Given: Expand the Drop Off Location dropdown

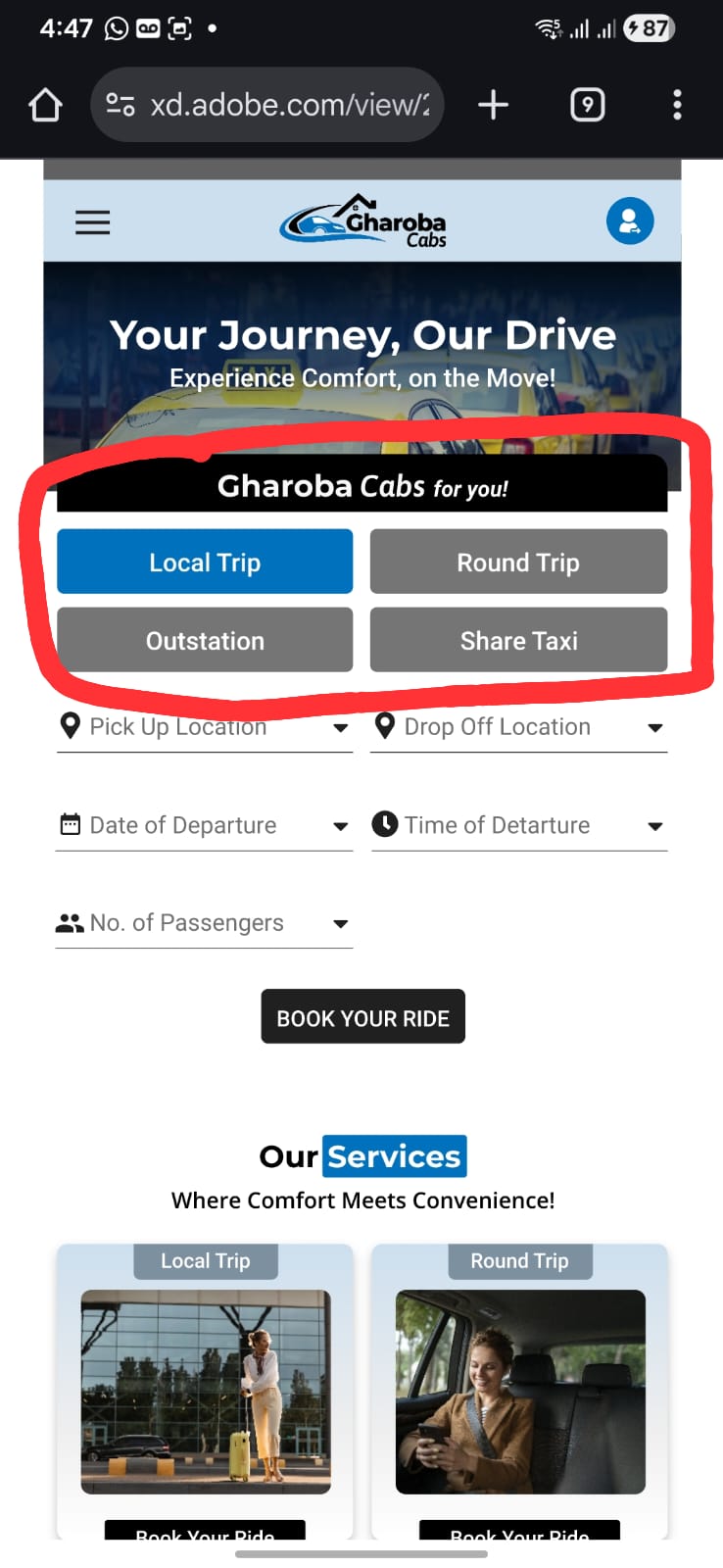Looking at the screenshot, I should 518,727.
